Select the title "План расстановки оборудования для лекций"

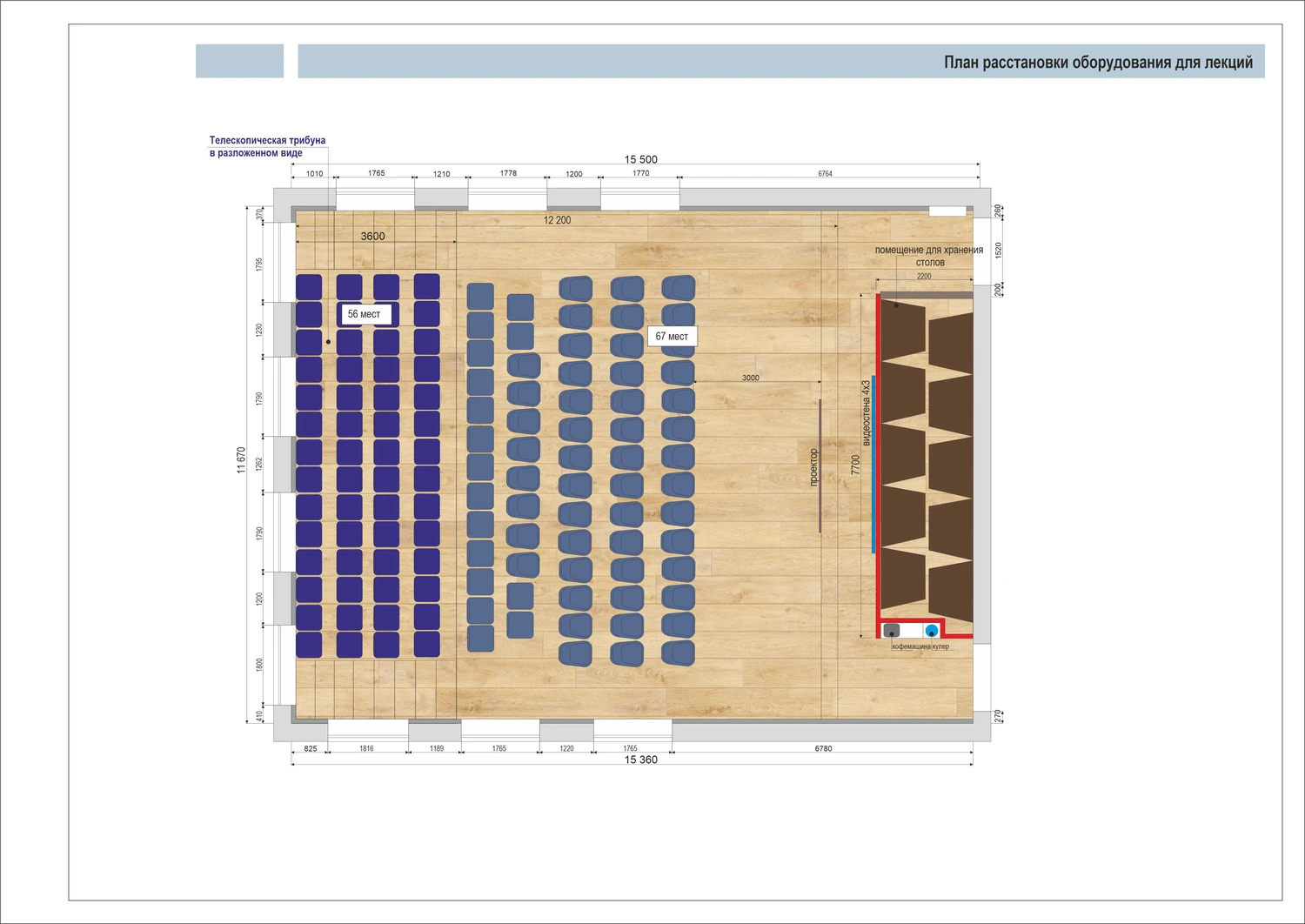click(1098, 63)
